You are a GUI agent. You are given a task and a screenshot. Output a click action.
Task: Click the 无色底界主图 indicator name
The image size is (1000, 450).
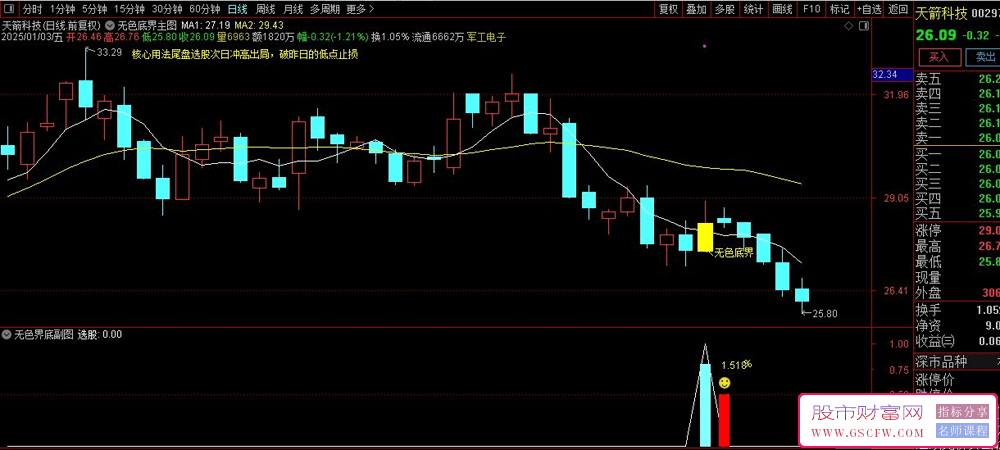point(148,26)
